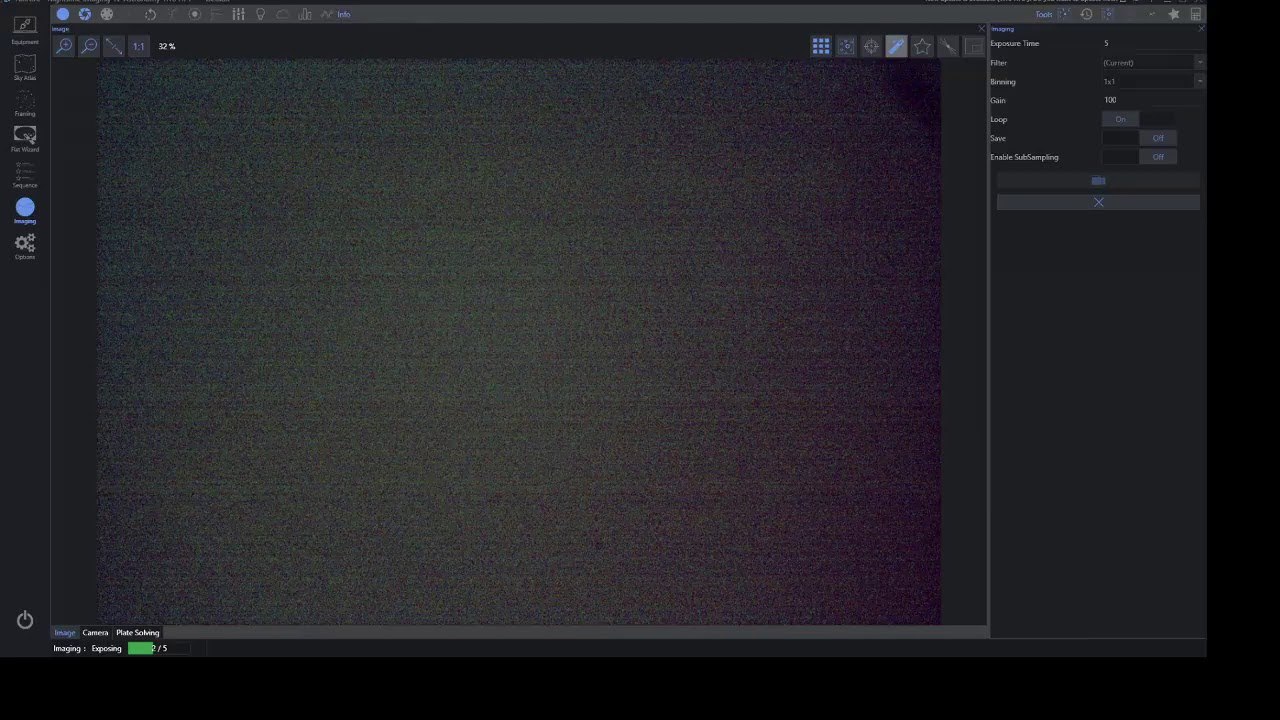Click the HFR history line-graph icon

pyautogui.click(x=326, y=14)
